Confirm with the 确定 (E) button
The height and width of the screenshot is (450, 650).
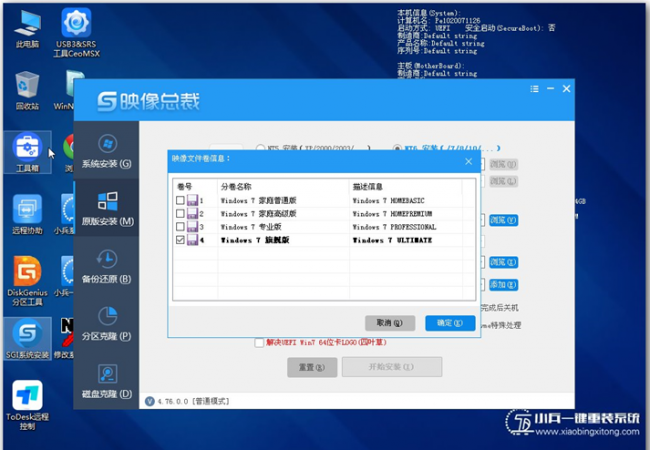tap(450, 323)
